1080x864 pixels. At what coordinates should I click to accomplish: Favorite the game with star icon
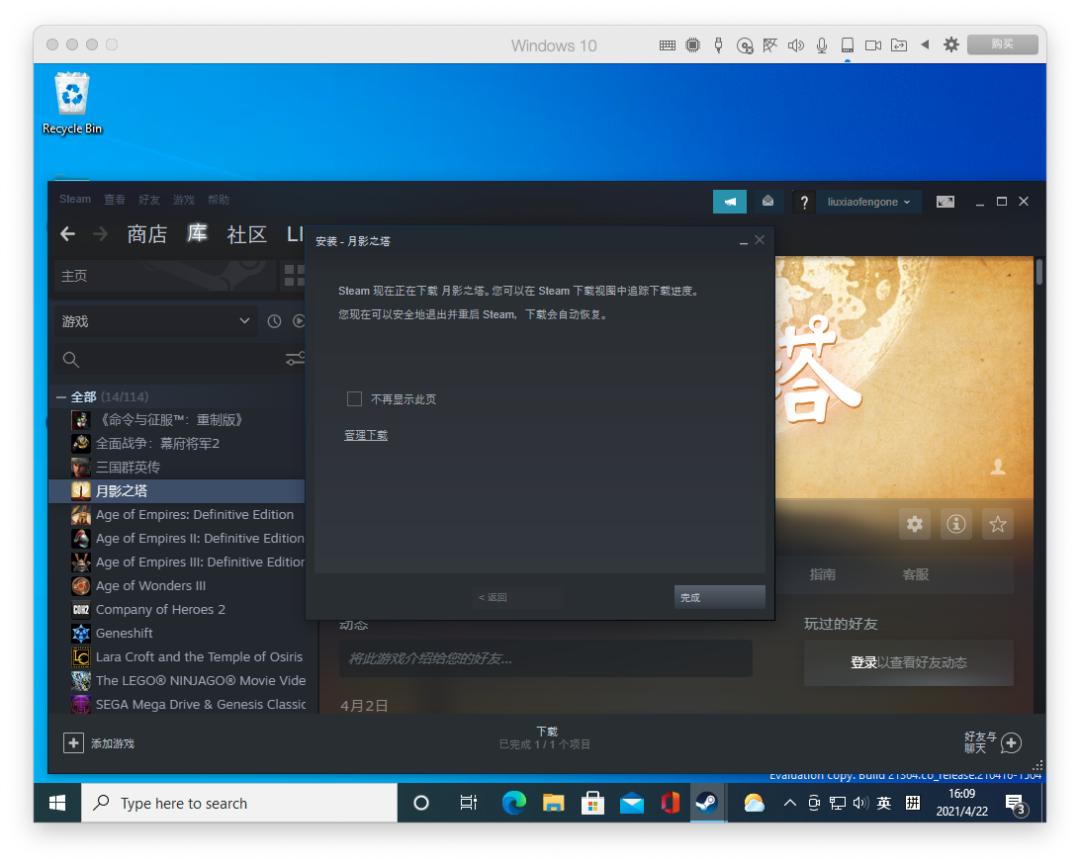point(997,524)
